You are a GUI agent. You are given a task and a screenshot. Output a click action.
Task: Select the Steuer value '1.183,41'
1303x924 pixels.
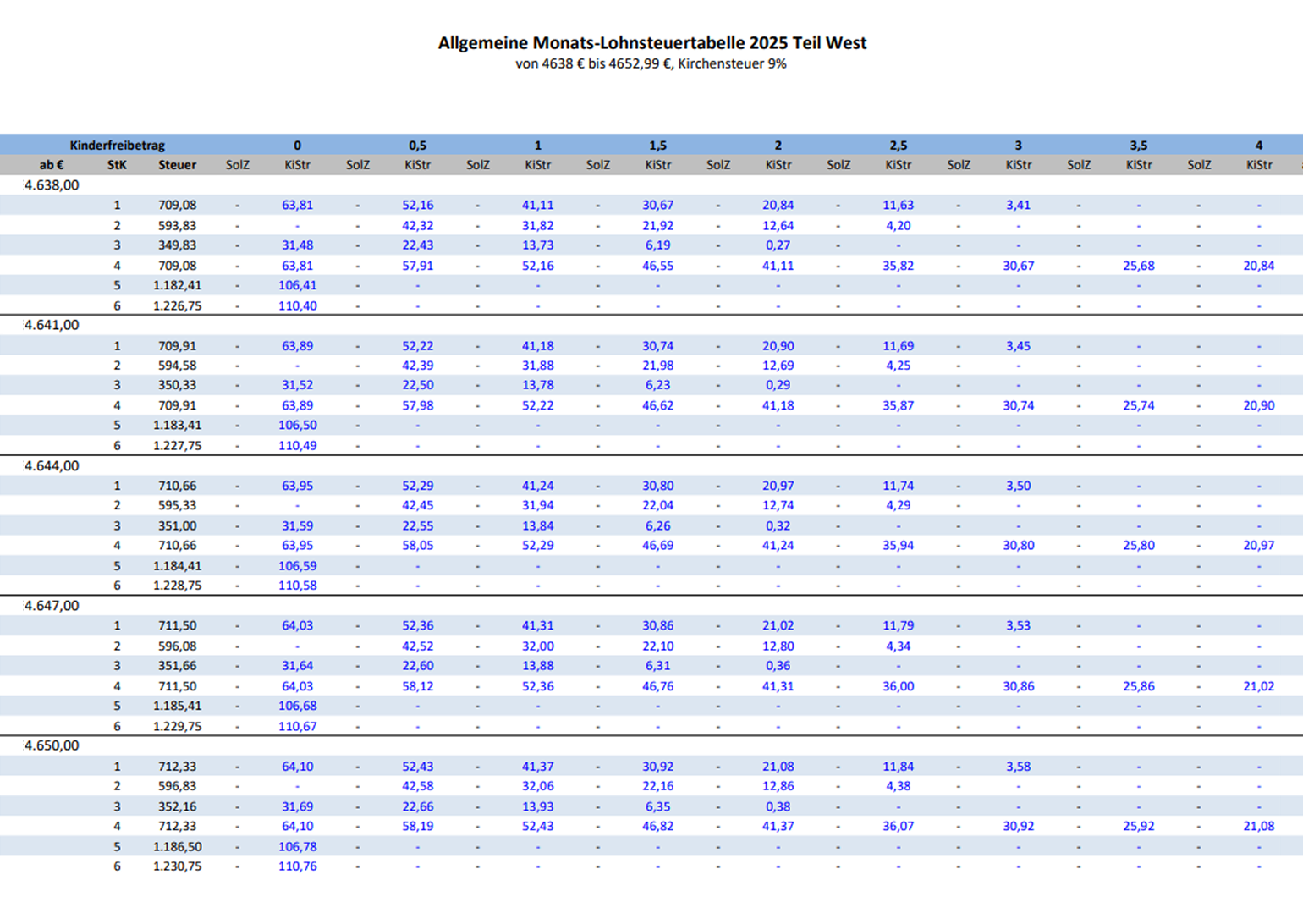177,425
